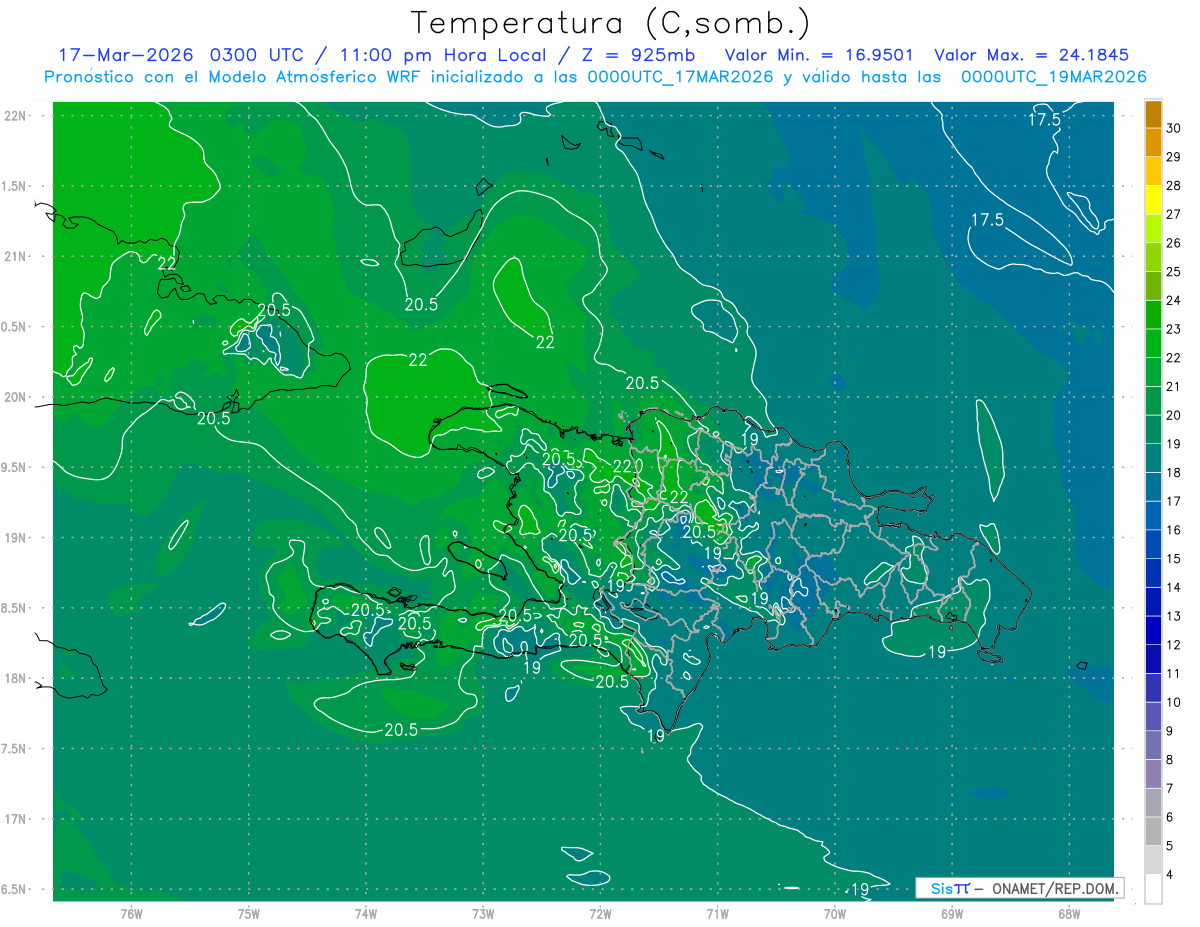Image resolution: width=1200 pixels, height=927 pixels.
Task: Click the "4" label on the color legend
Action: (1171, 875)
